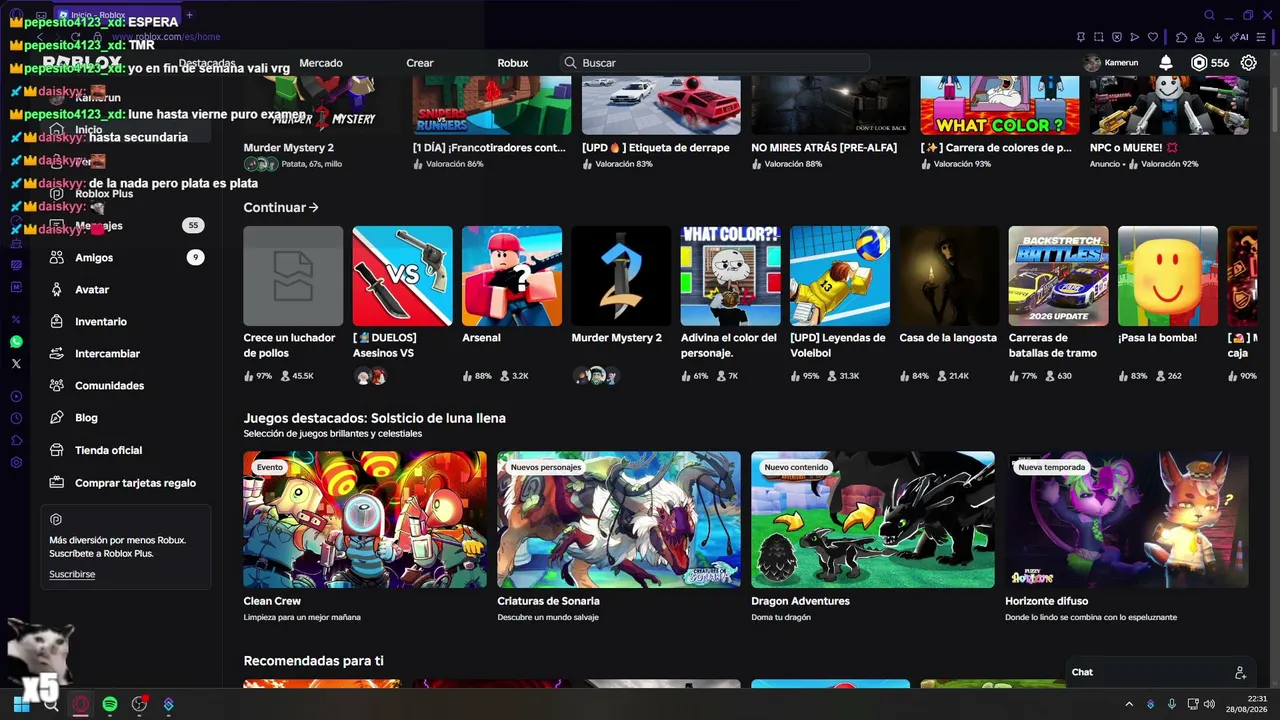Click the browser snapshot tool icon
The image size is (1280, 720).
tap(1098, 37)
